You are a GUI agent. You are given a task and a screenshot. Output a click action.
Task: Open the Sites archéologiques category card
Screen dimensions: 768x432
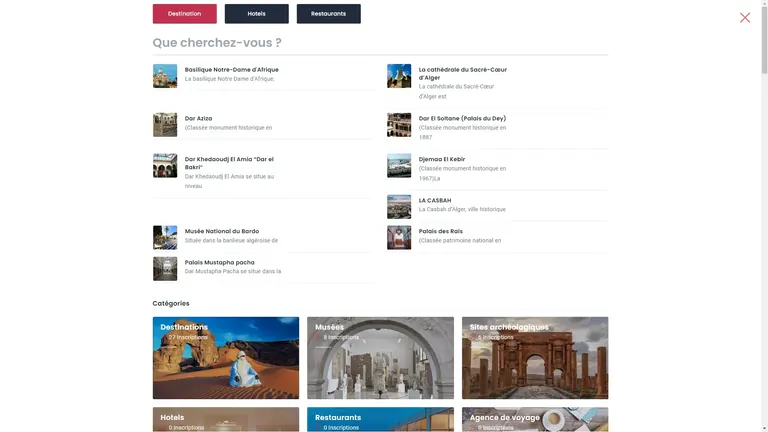535,358
